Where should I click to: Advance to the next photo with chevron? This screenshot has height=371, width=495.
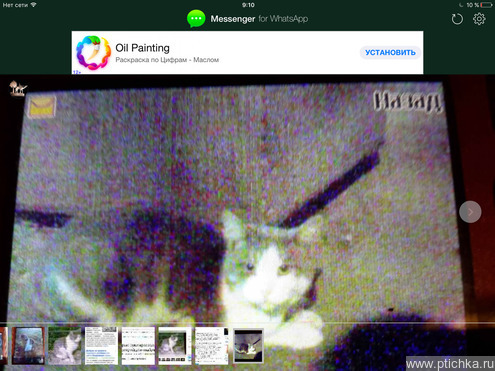(x=470, y=212)
